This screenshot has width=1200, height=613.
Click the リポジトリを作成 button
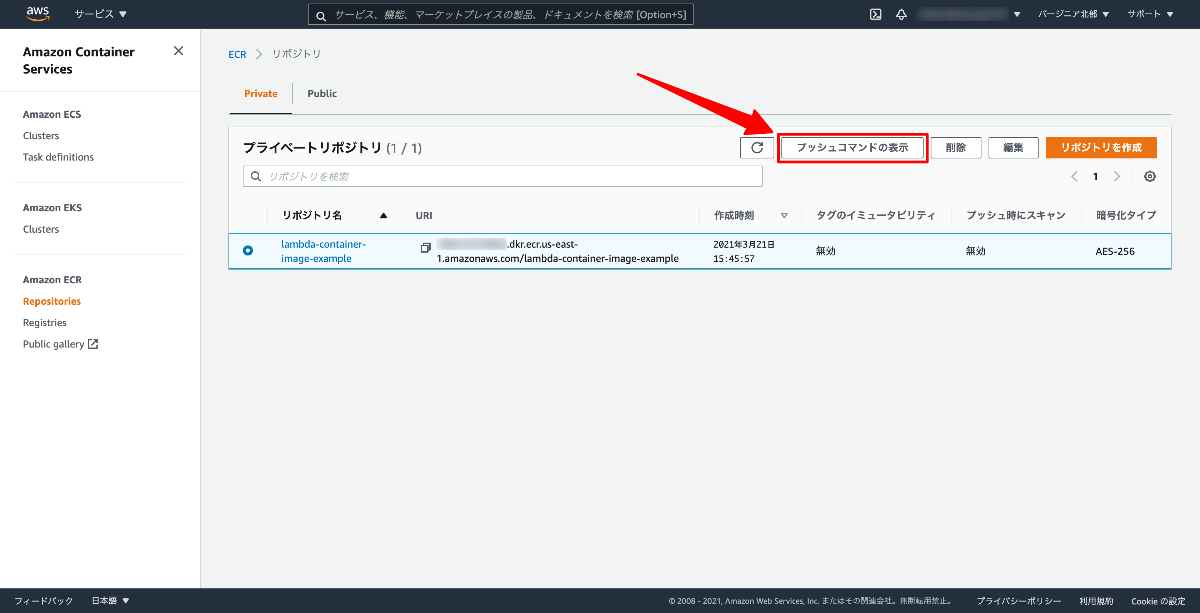coord(1101,147)
